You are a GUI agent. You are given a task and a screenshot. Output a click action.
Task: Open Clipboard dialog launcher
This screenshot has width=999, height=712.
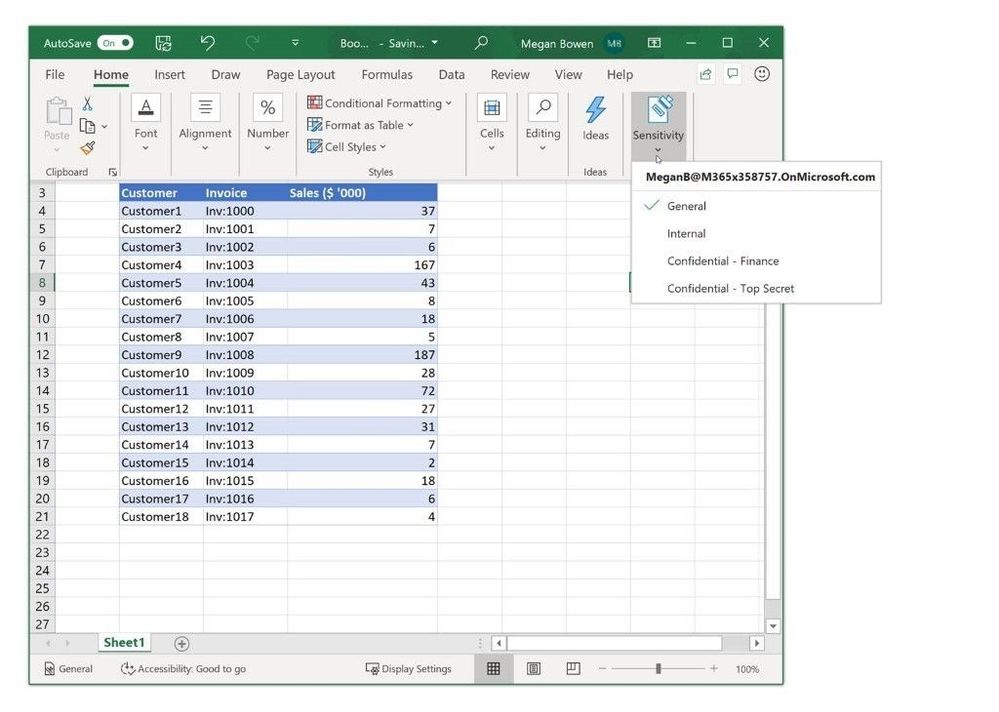click(112, 172)
